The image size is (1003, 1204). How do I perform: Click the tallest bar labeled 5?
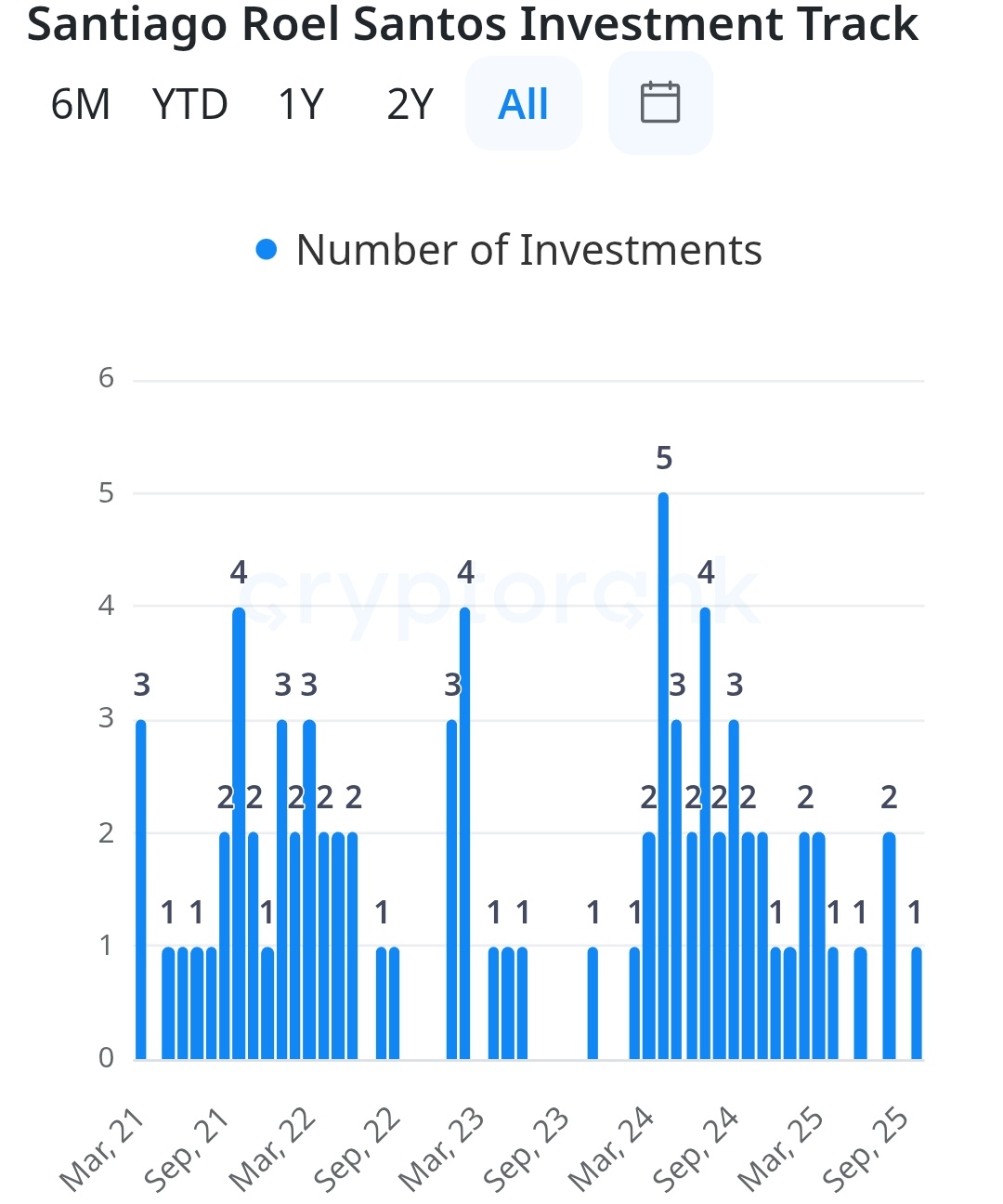pos(663,776)
